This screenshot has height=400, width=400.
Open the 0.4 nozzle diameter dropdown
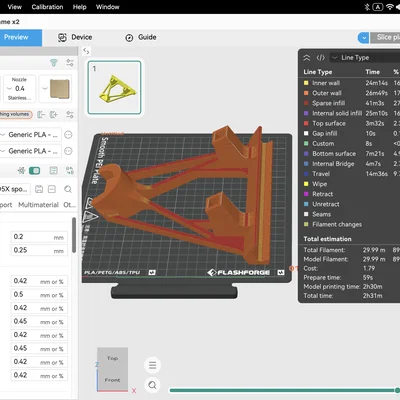pos(19,89)
